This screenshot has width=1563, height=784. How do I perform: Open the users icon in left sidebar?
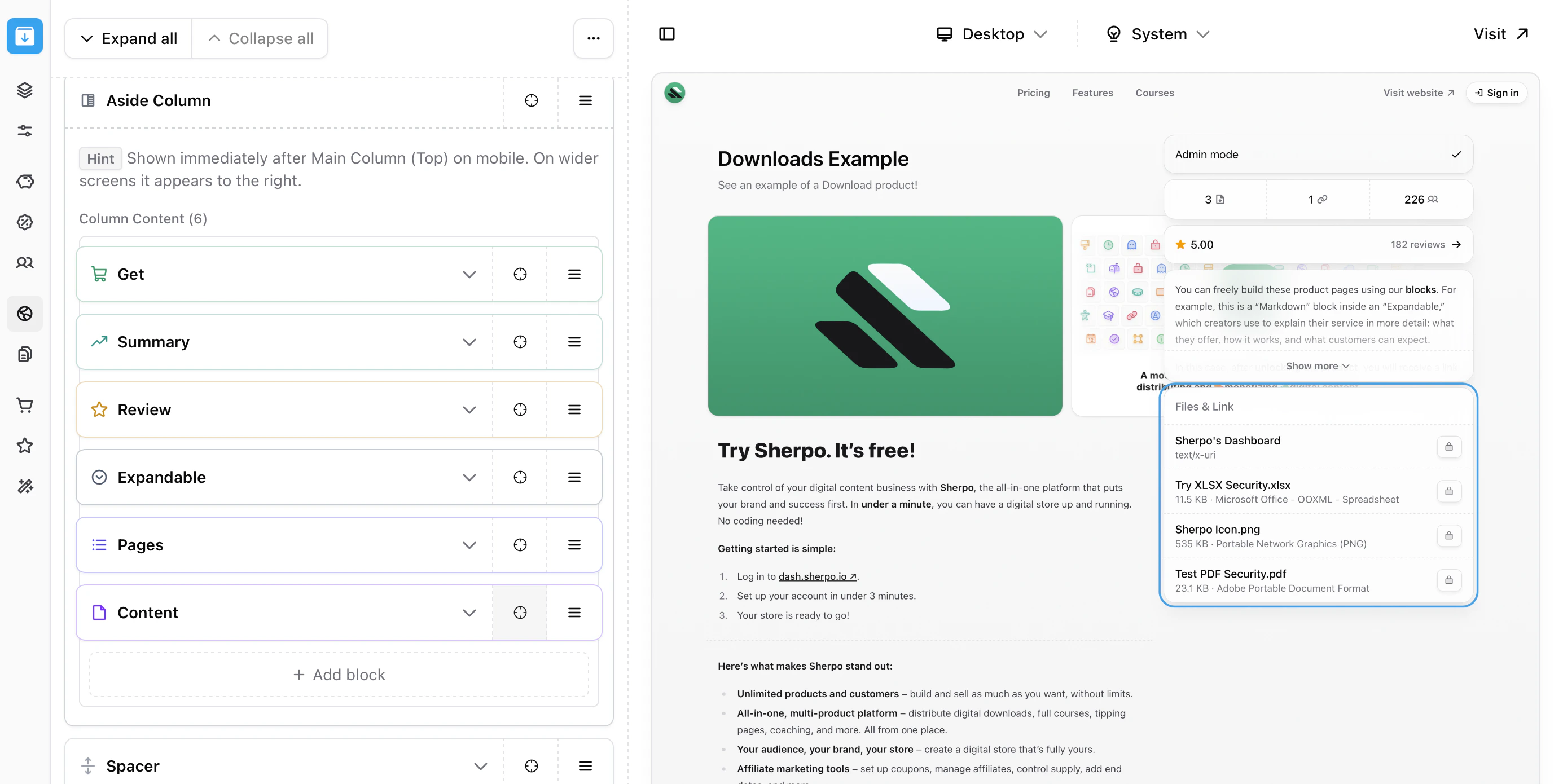24,262
